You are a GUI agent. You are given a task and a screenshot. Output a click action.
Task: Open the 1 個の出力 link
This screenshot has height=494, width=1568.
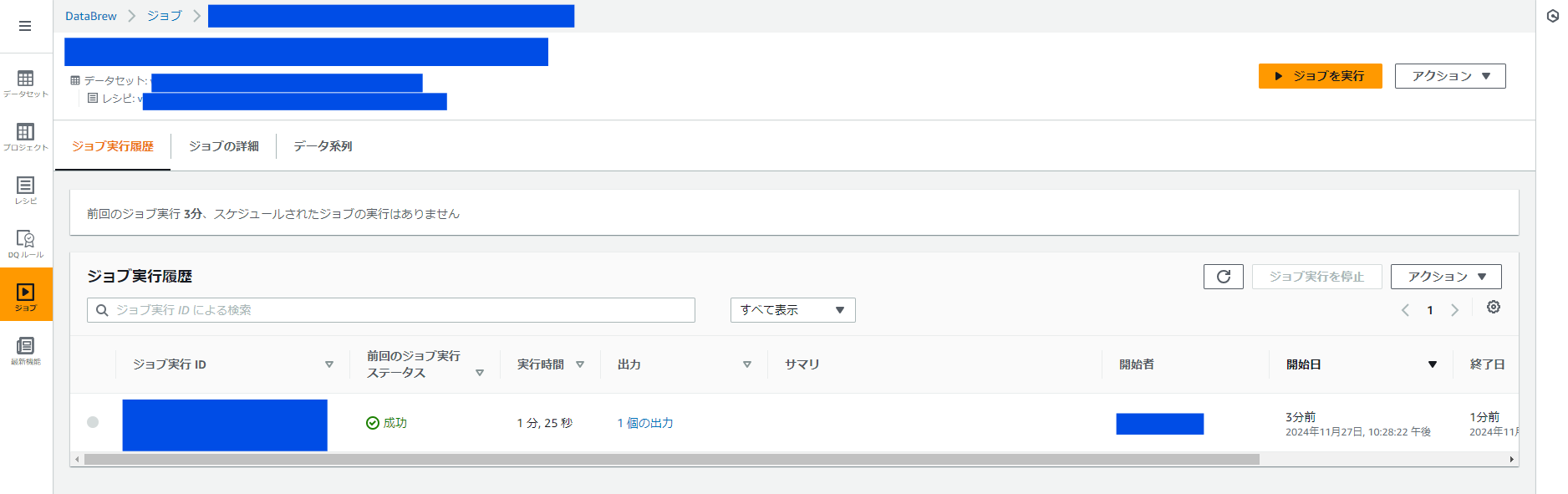[x=645, y=423]
